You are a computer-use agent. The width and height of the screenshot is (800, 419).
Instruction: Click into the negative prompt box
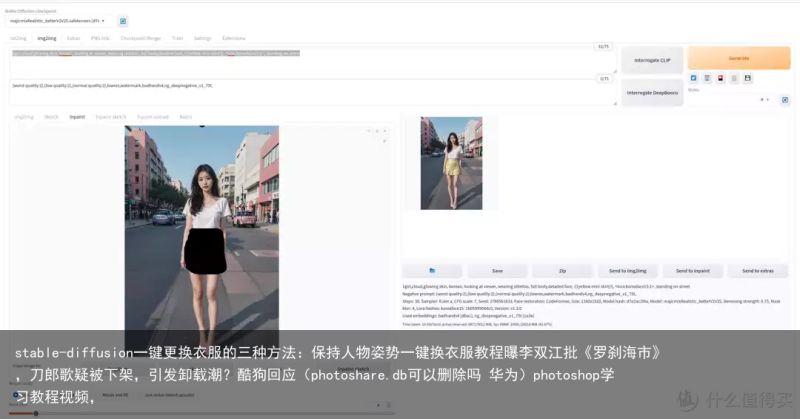312,93
